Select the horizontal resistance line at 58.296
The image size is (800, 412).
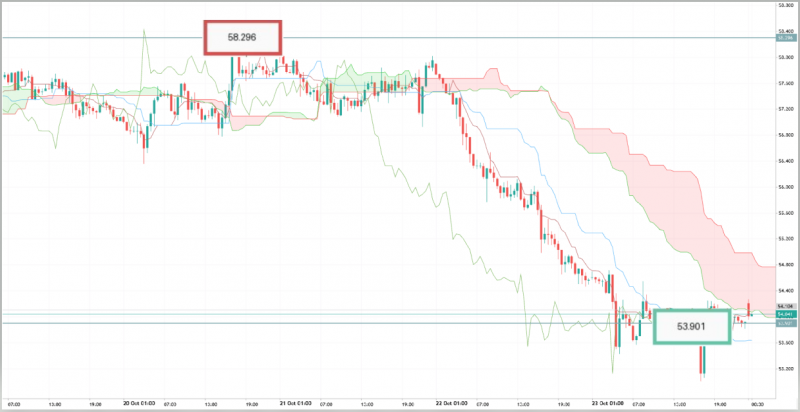(388, 38)
